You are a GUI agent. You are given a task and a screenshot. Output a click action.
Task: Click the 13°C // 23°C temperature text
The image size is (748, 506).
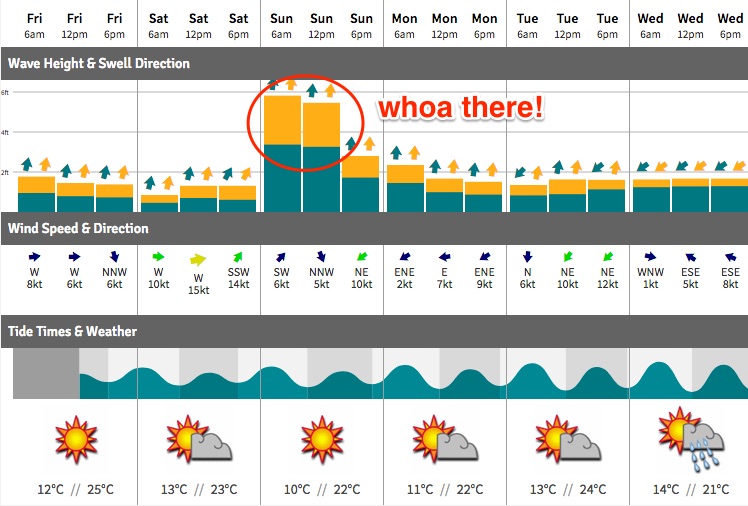point(199,489)
